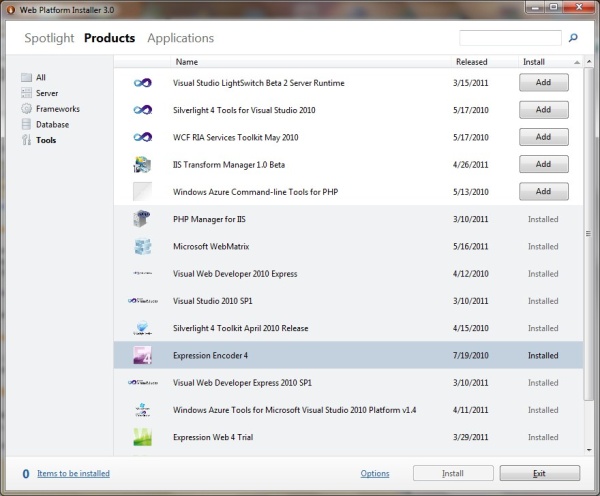This screenshot has width=600, height=496.
Task: Click the vertical scrollbar thumb
Action: point(589,234)
